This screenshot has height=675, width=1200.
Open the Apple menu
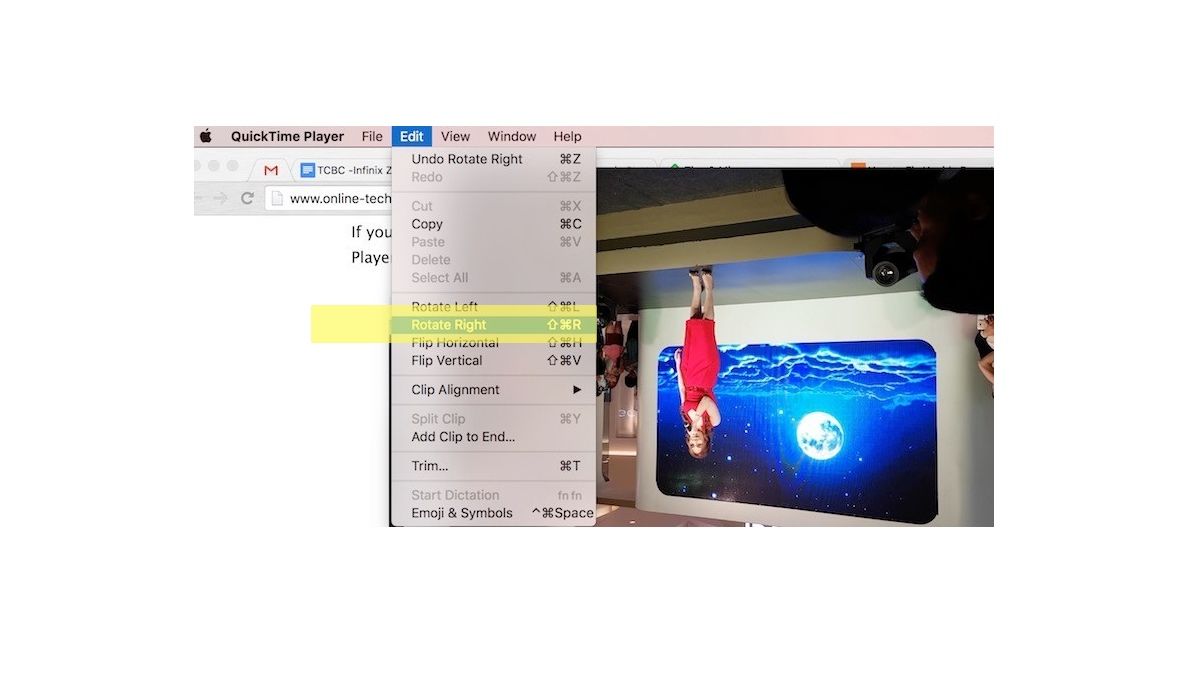click(206, 137)
